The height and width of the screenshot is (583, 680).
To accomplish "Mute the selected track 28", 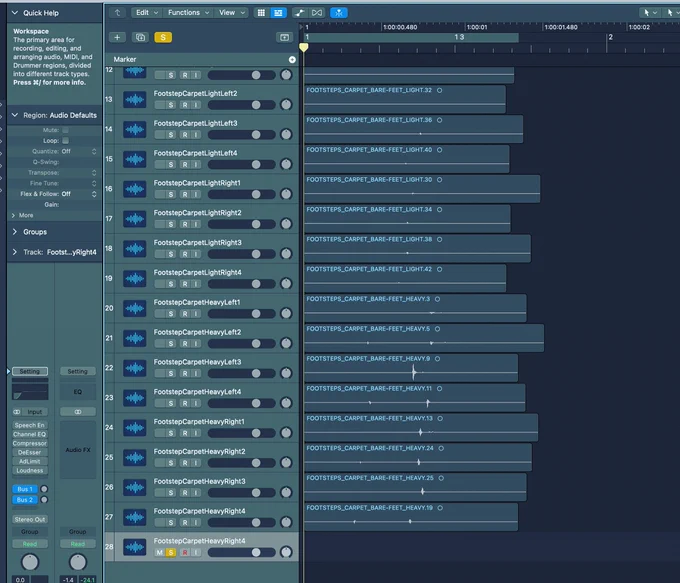I will point(159,552).
